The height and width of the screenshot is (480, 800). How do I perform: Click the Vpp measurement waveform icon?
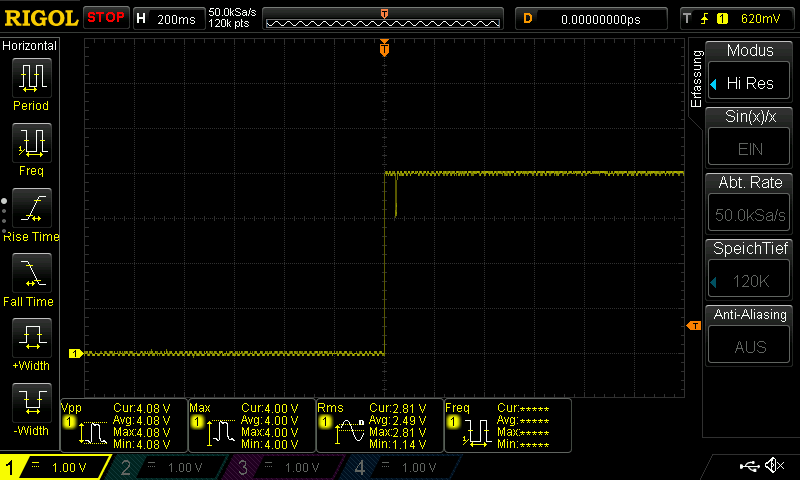[92, 433]
